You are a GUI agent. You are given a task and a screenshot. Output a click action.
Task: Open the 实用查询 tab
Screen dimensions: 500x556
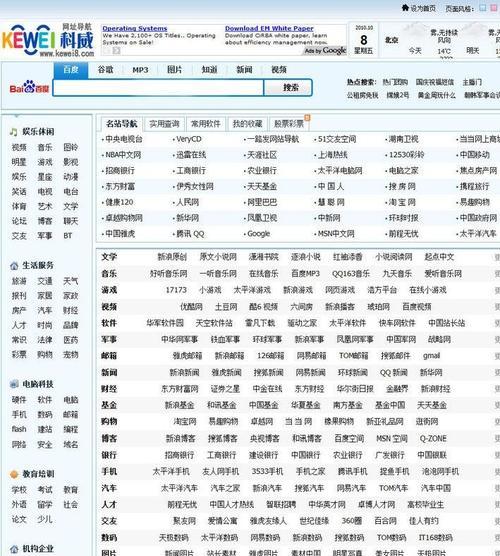click(164, 124)
